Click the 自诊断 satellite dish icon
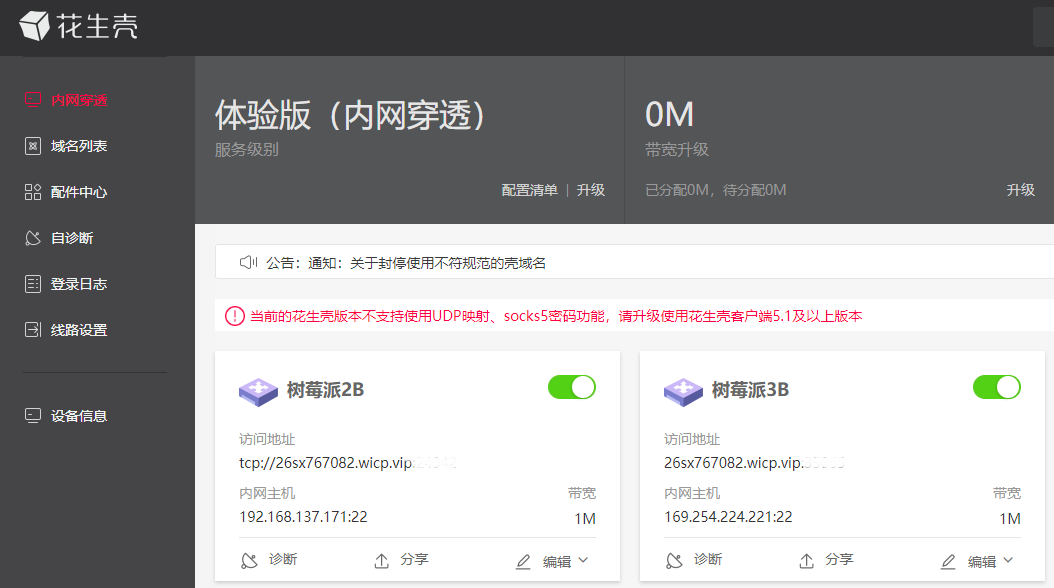1054x588 pixels. pos(33,238)
